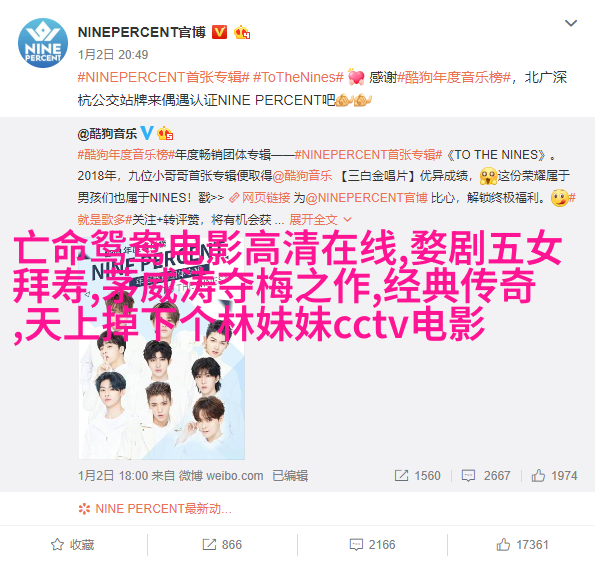Toggle the thumbs-up like with 17361

pyautogui.click(x=523, y=545)
